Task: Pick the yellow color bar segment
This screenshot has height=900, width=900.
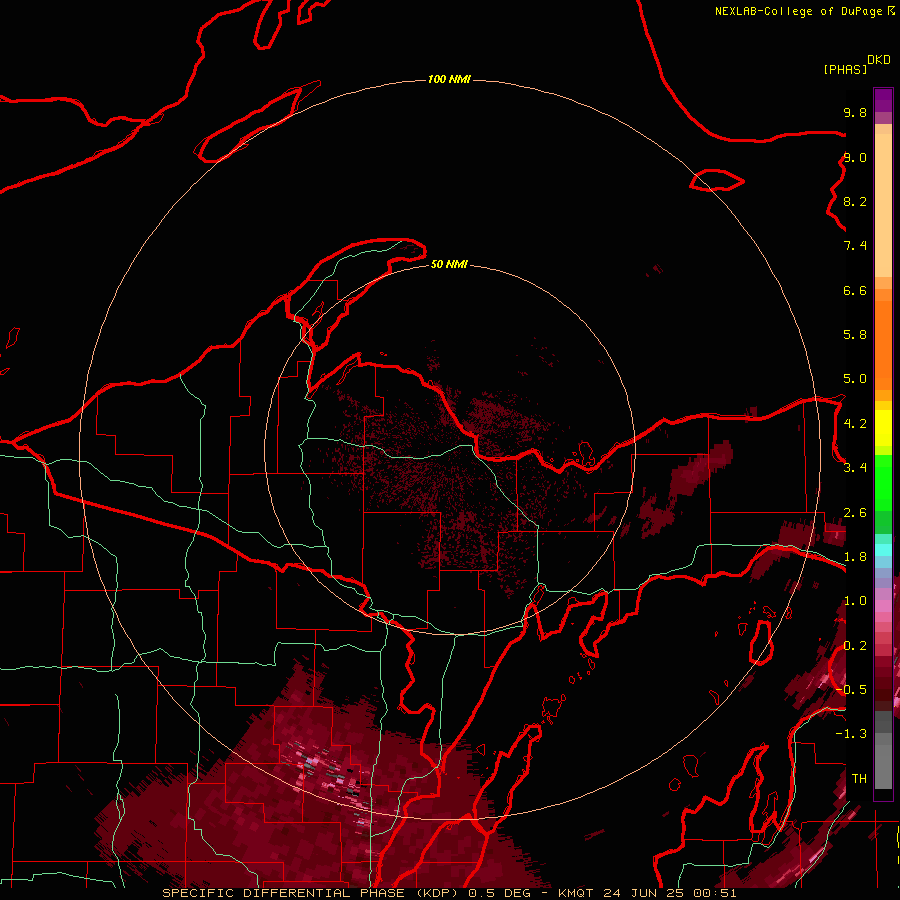Action: point(883,428)
